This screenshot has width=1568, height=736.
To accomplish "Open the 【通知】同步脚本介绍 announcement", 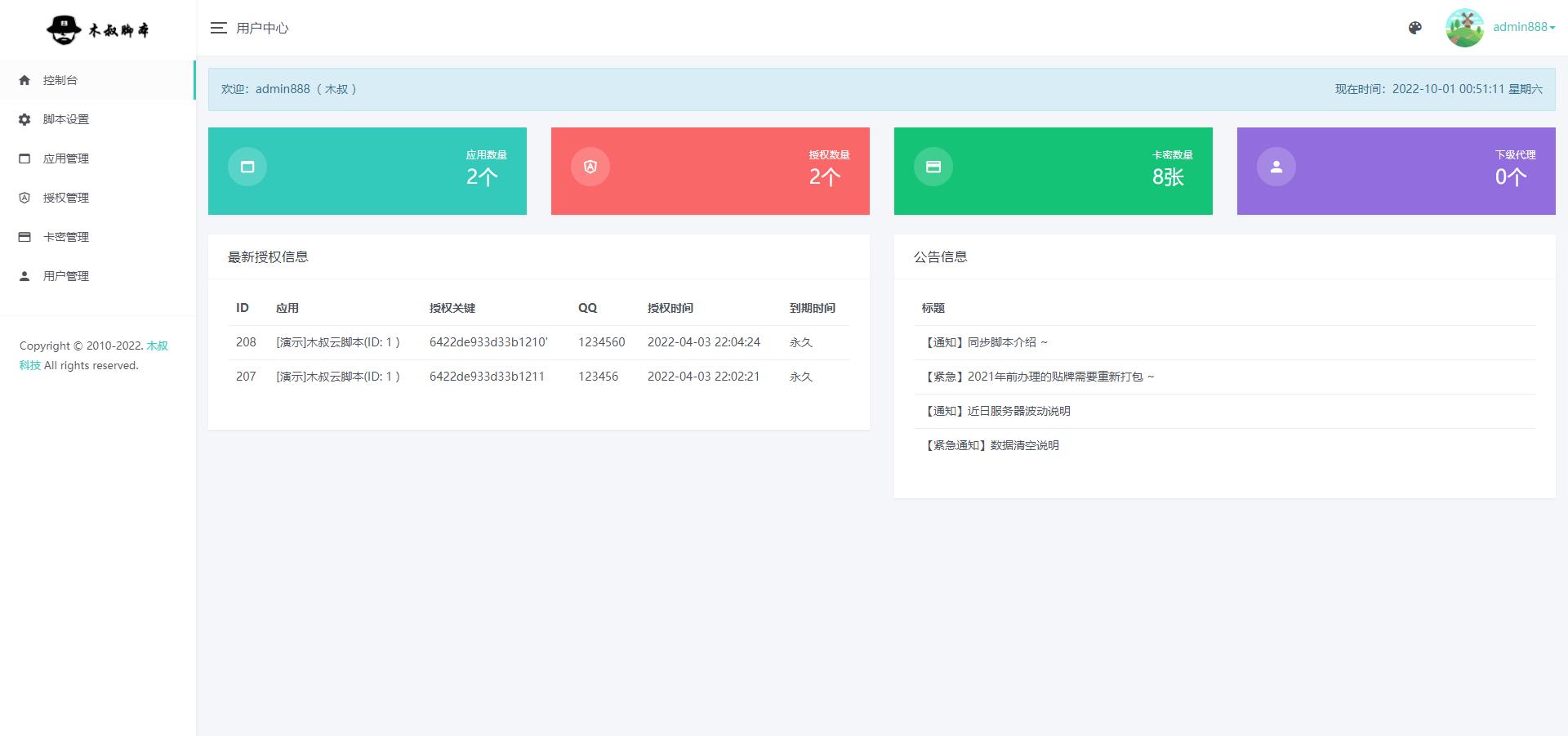I will click(984, 342).
